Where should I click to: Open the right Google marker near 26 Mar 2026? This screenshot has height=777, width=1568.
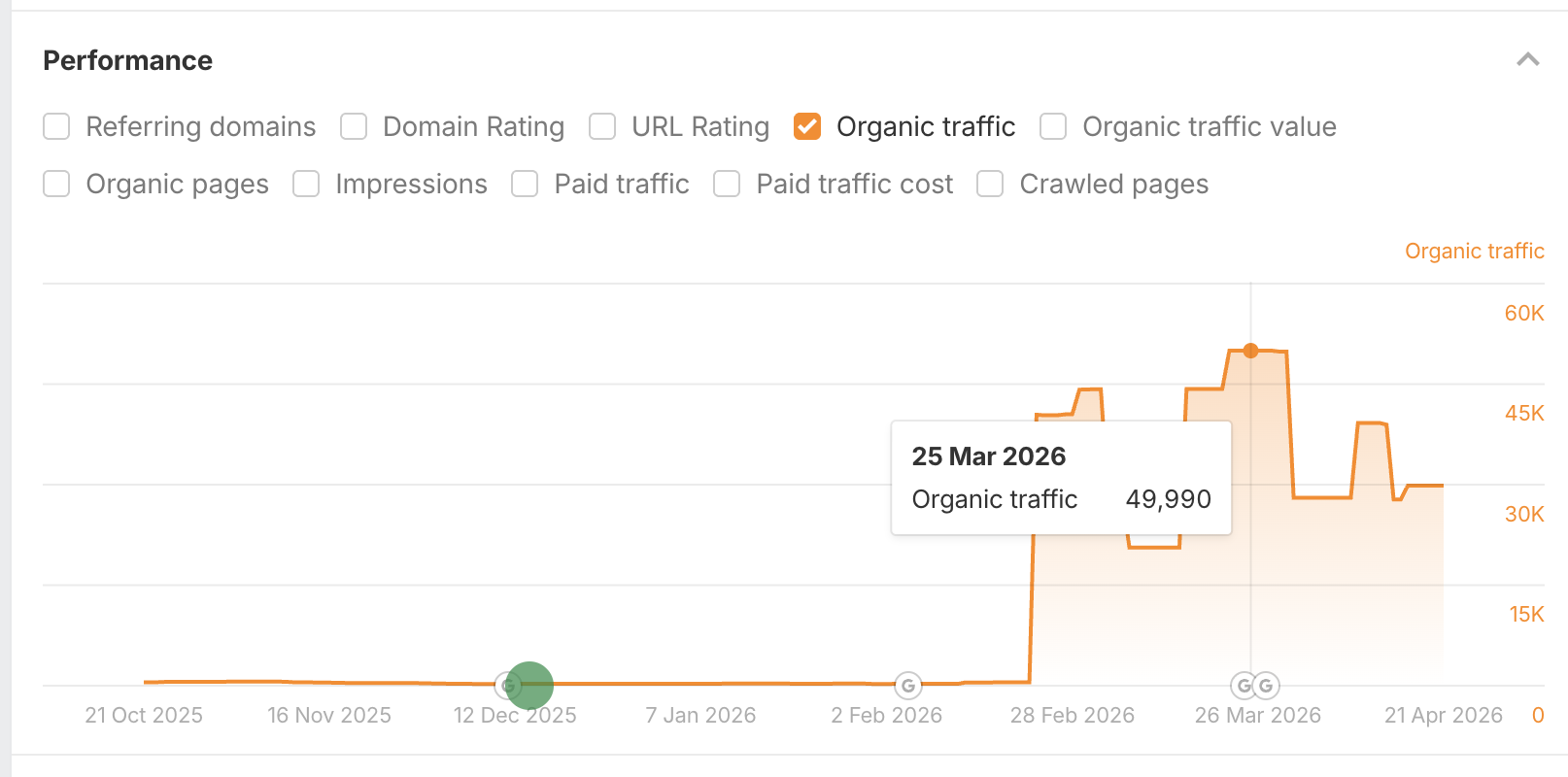(1266, 686)
